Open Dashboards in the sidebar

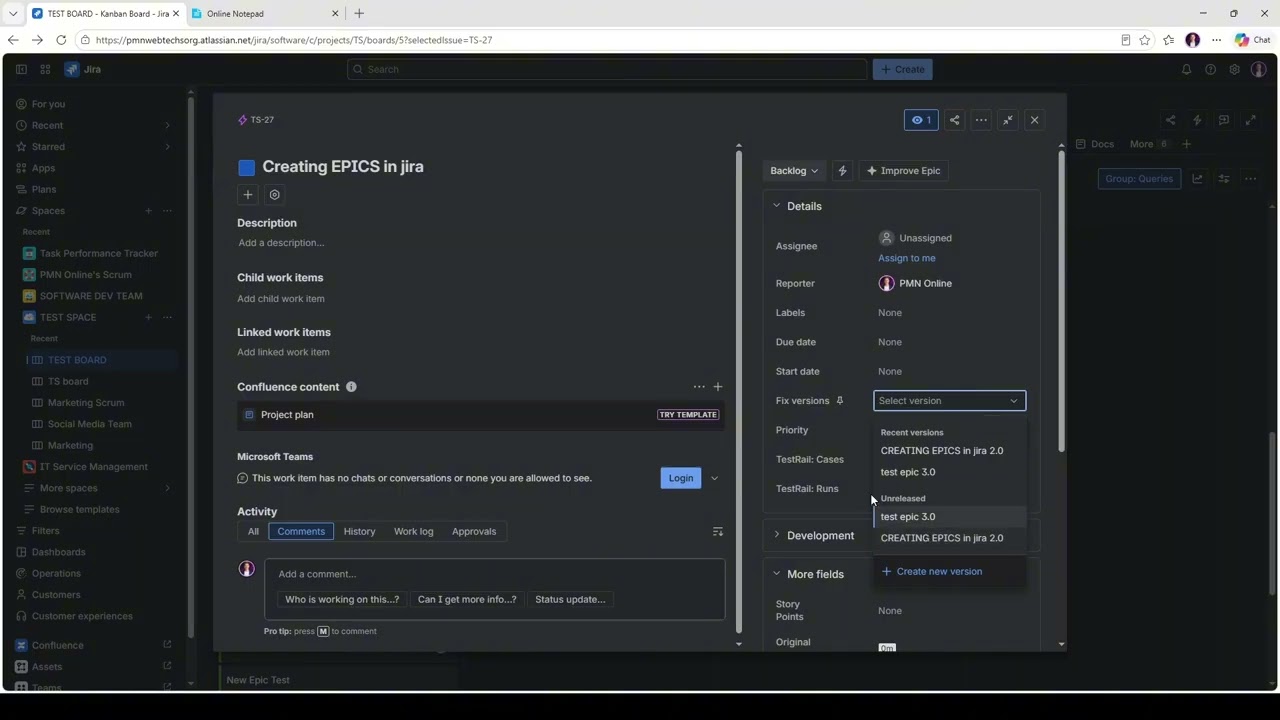pos(58,552)
